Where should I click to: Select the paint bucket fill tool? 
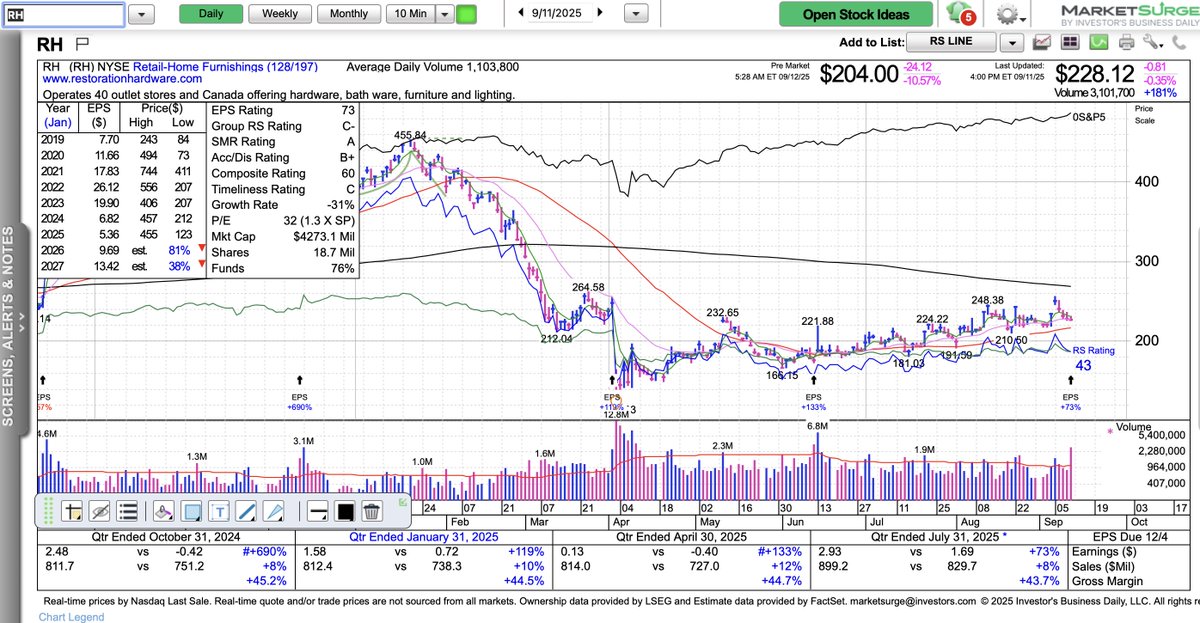coord(164,511)
